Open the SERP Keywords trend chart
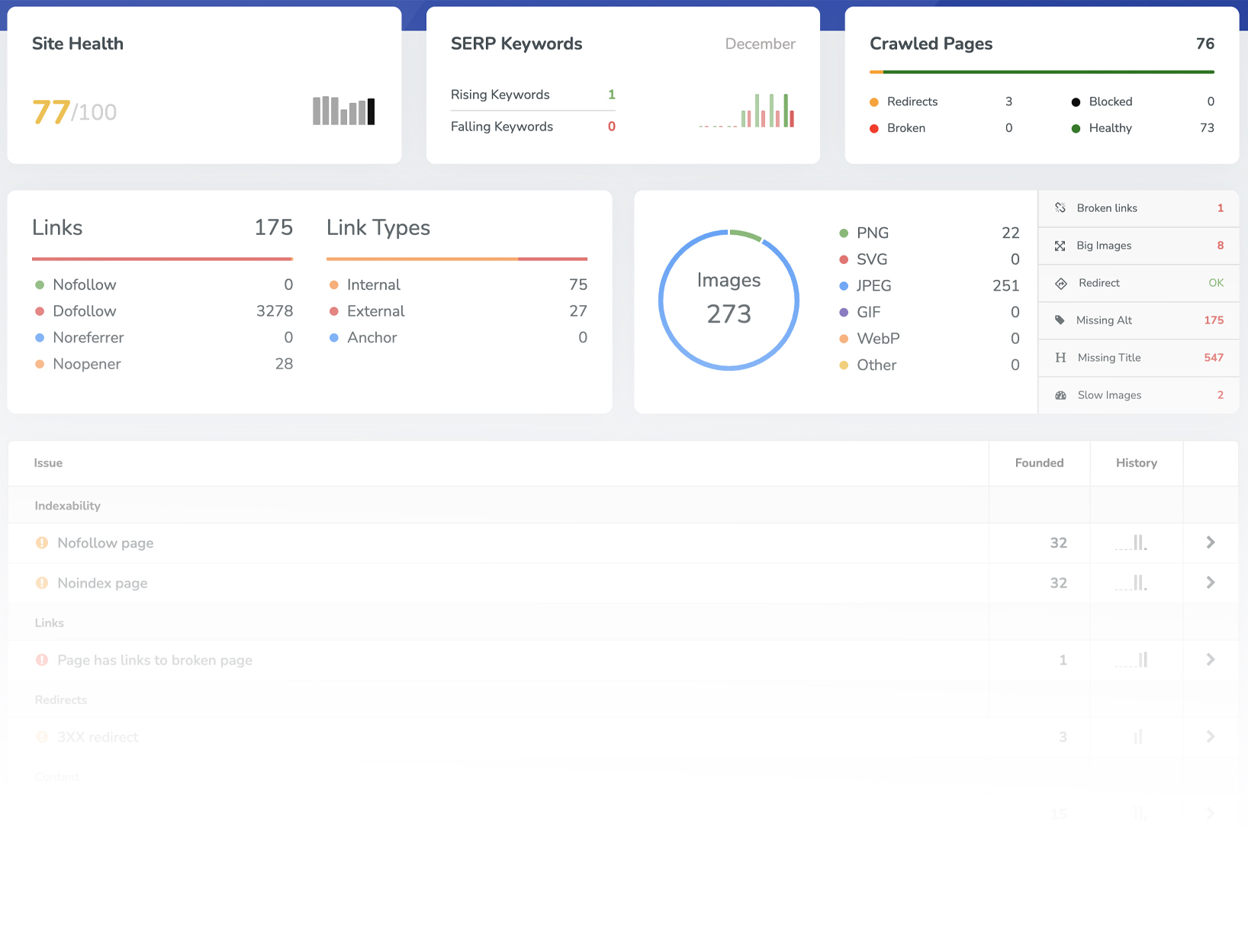Image resolution: width=1248 pixels, height=952 pixels. 747,110
